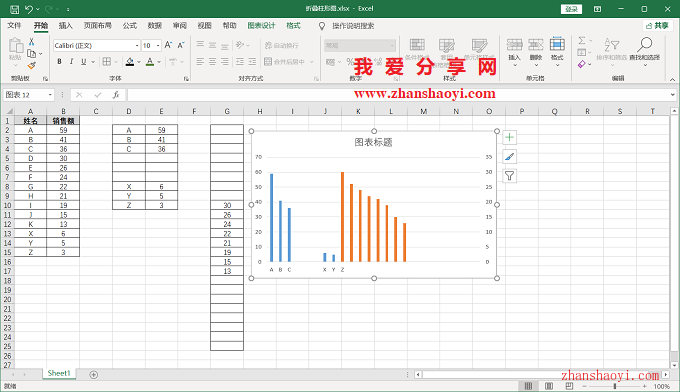Toggle Bold formatting
The height and width of the screenshot is (392, 680).
pyautogui.click(x=59, y=62)
